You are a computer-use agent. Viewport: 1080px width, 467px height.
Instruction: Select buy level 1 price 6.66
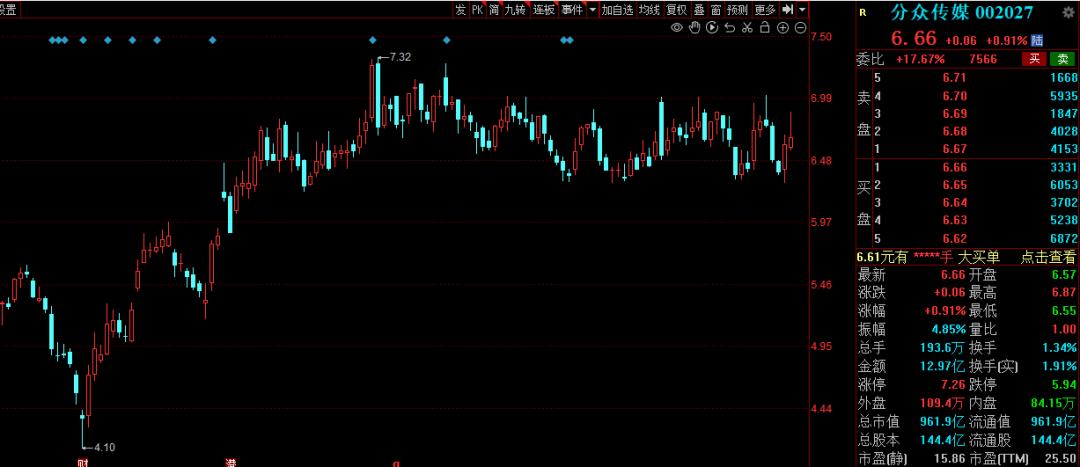(x=955, y=167)
